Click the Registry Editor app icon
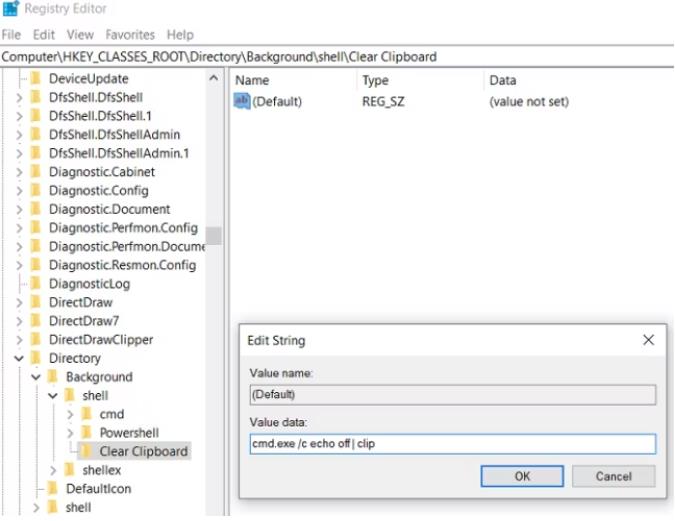 point(11,8)
